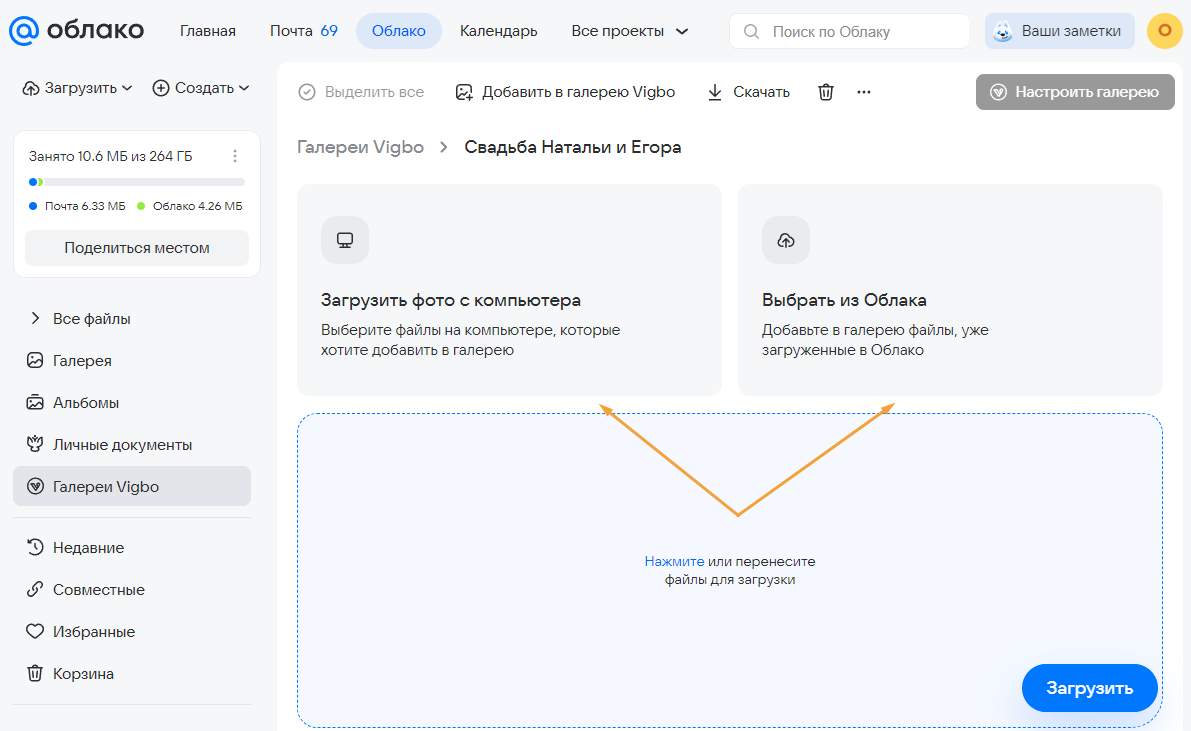Click the Недавние clock icon
The width and height of the screenshot is (1191, 731).
click(x=35, y=547)
